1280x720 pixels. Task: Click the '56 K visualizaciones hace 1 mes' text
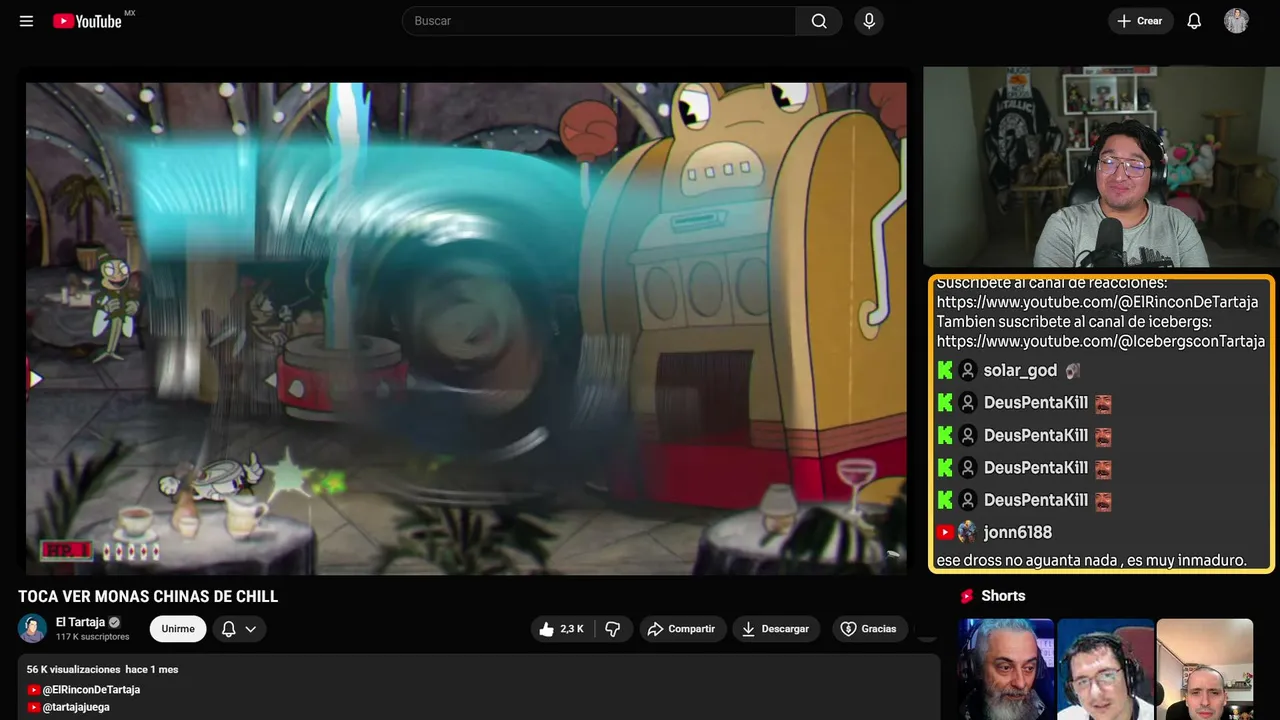click(102, 669)
